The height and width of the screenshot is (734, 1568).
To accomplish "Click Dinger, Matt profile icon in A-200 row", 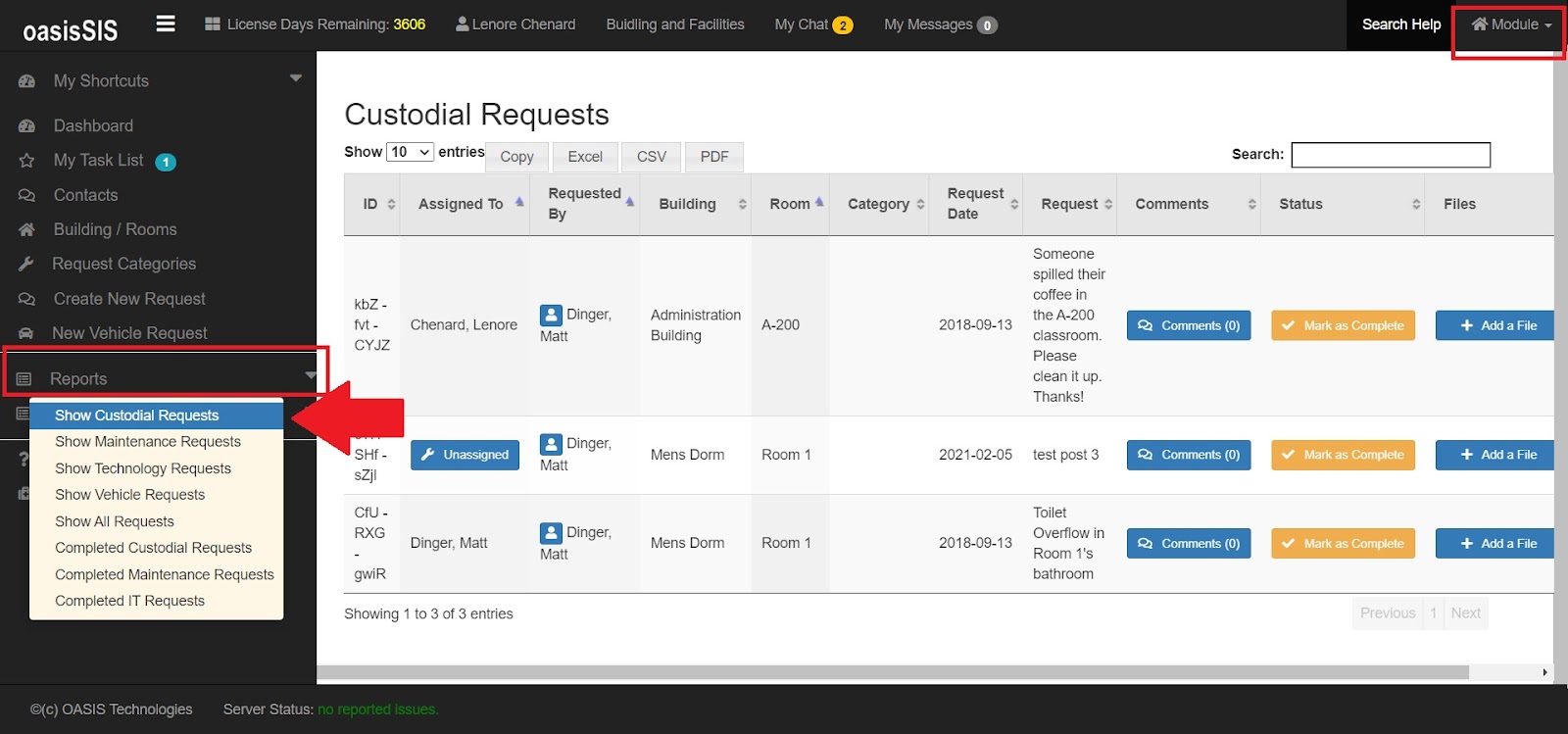I will [552, 316].
